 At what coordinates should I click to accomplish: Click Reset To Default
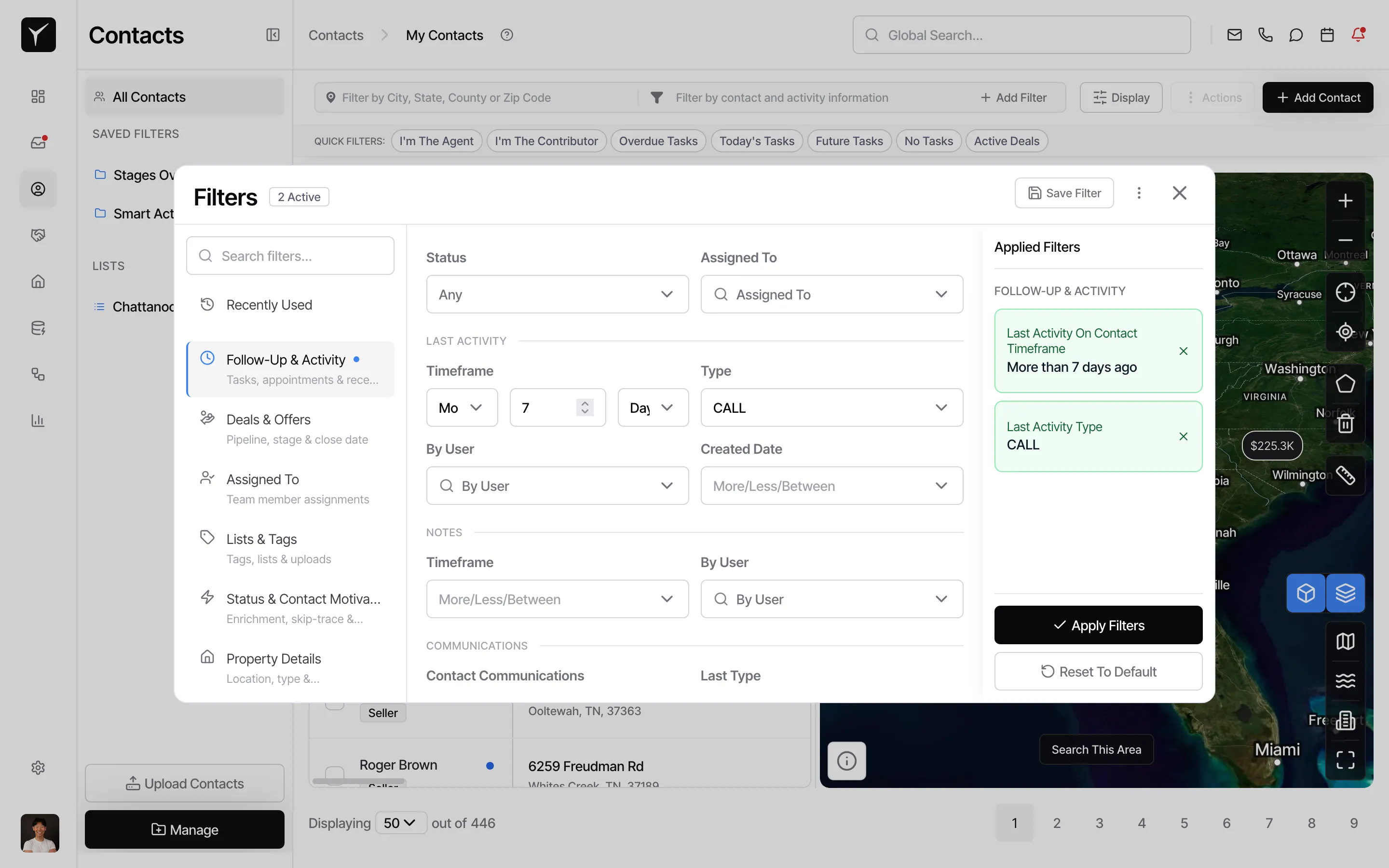[1097, 671]
